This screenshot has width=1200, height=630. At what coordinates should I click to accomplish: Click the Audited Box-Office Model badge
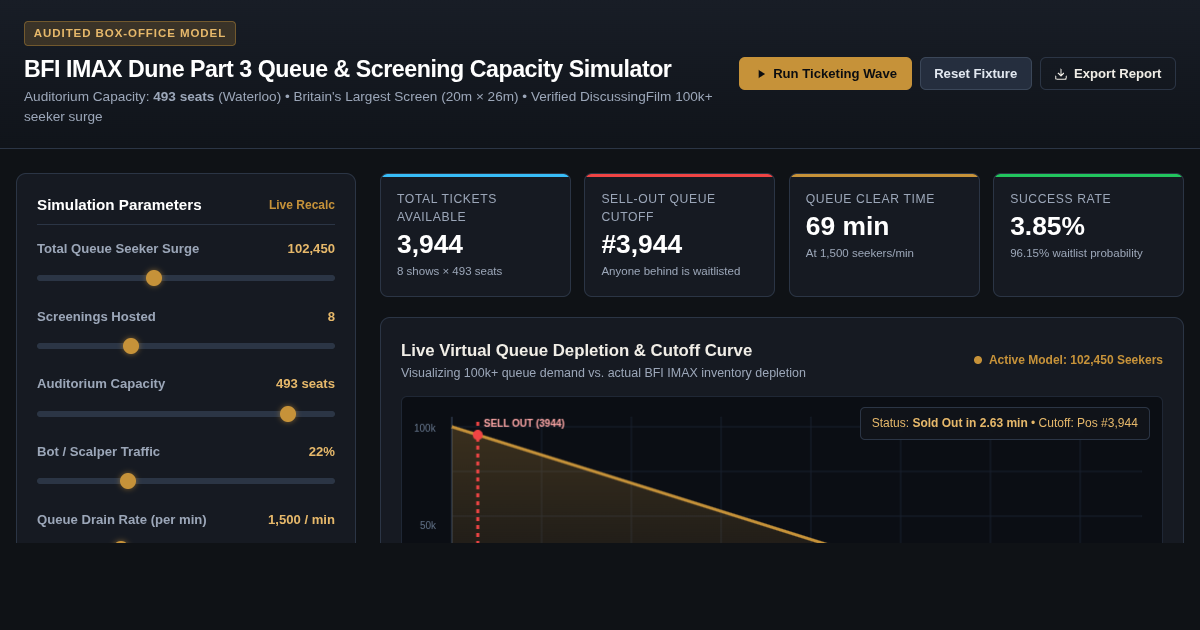130,33
